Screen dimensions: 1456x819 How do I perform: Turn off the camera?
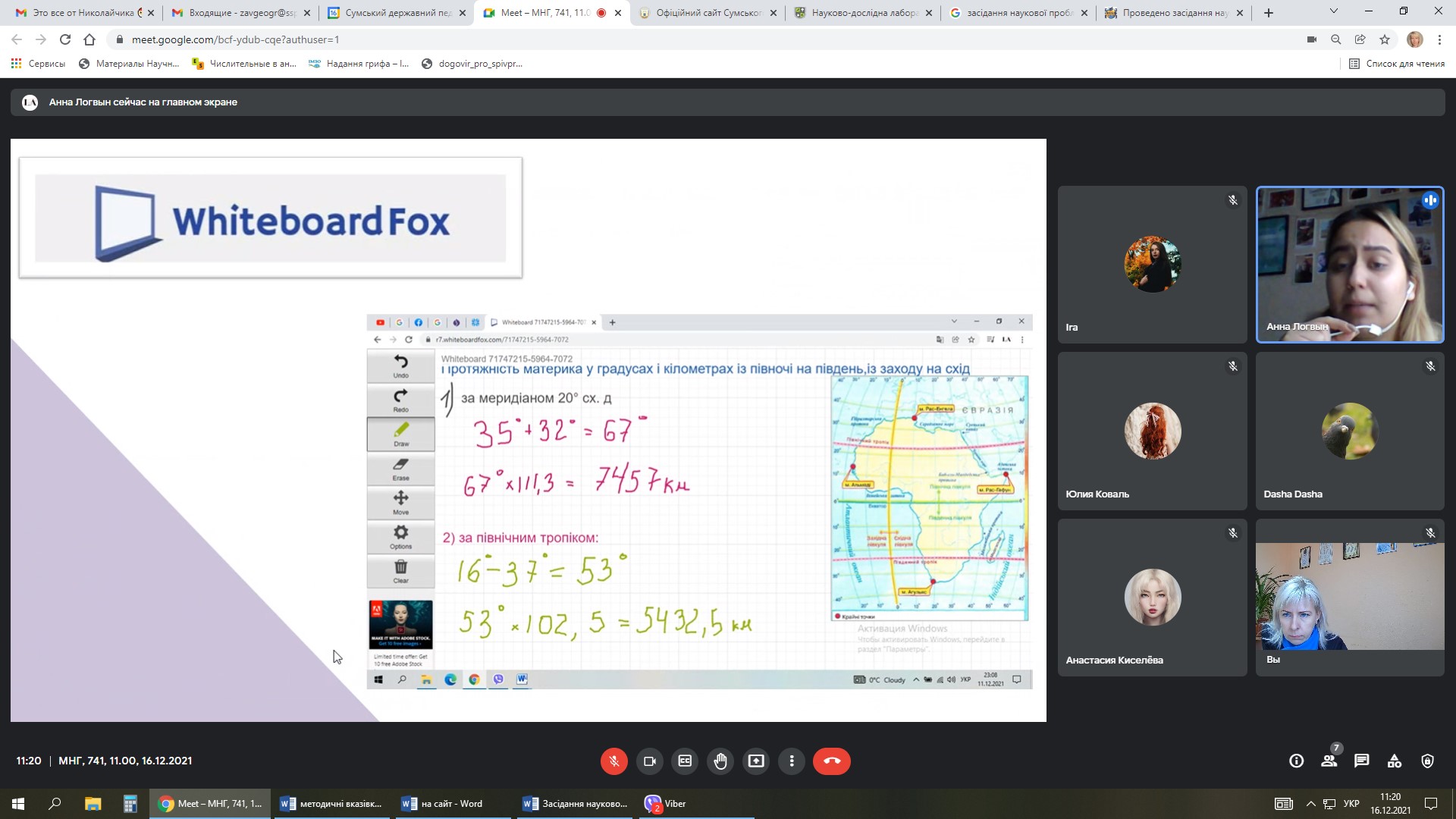[649, 761]
